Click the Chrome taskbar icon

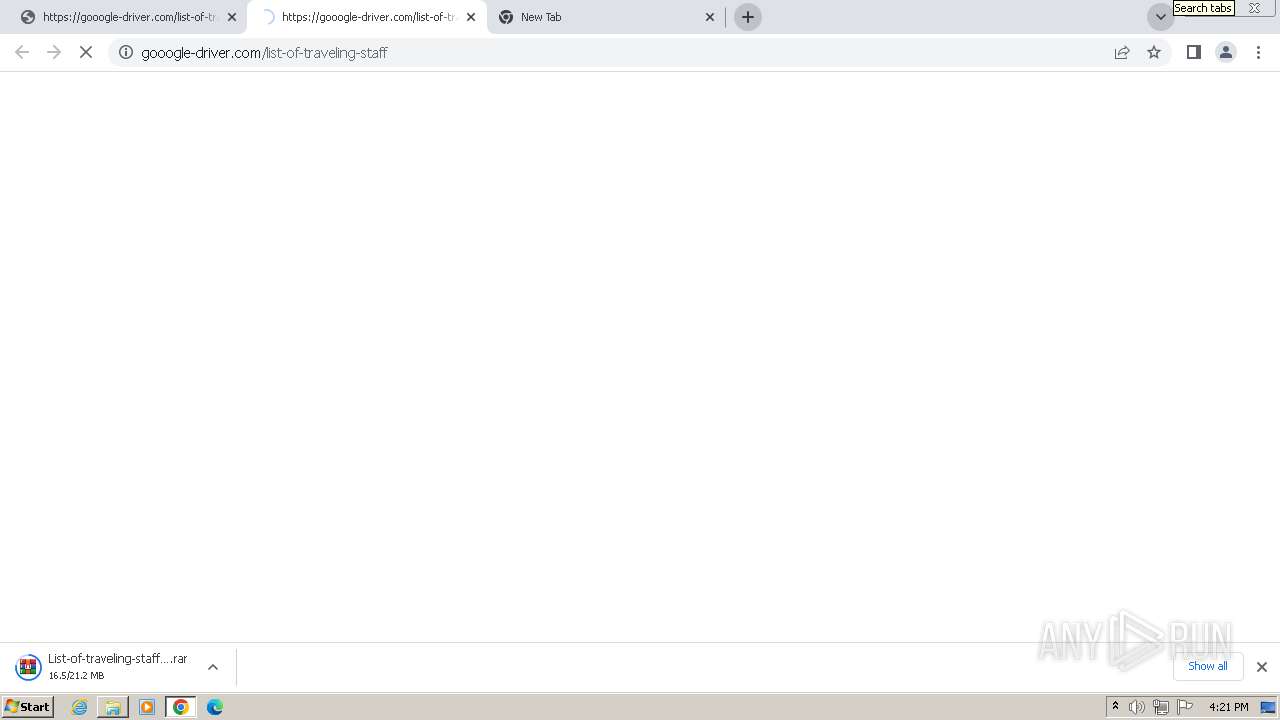coord(181,707)
